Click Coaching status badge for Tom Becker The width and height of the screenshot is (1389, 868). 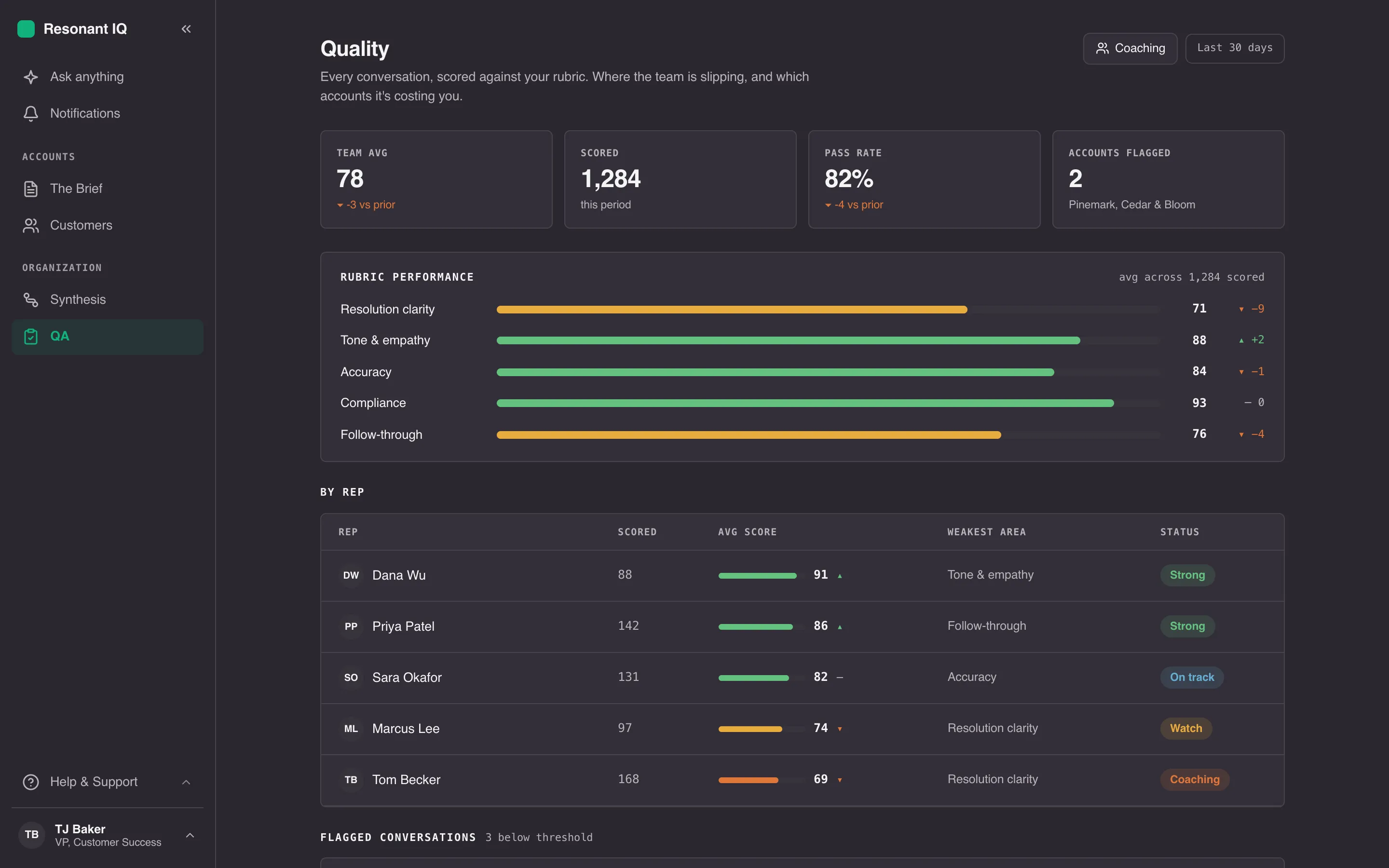coord(1195,780)
